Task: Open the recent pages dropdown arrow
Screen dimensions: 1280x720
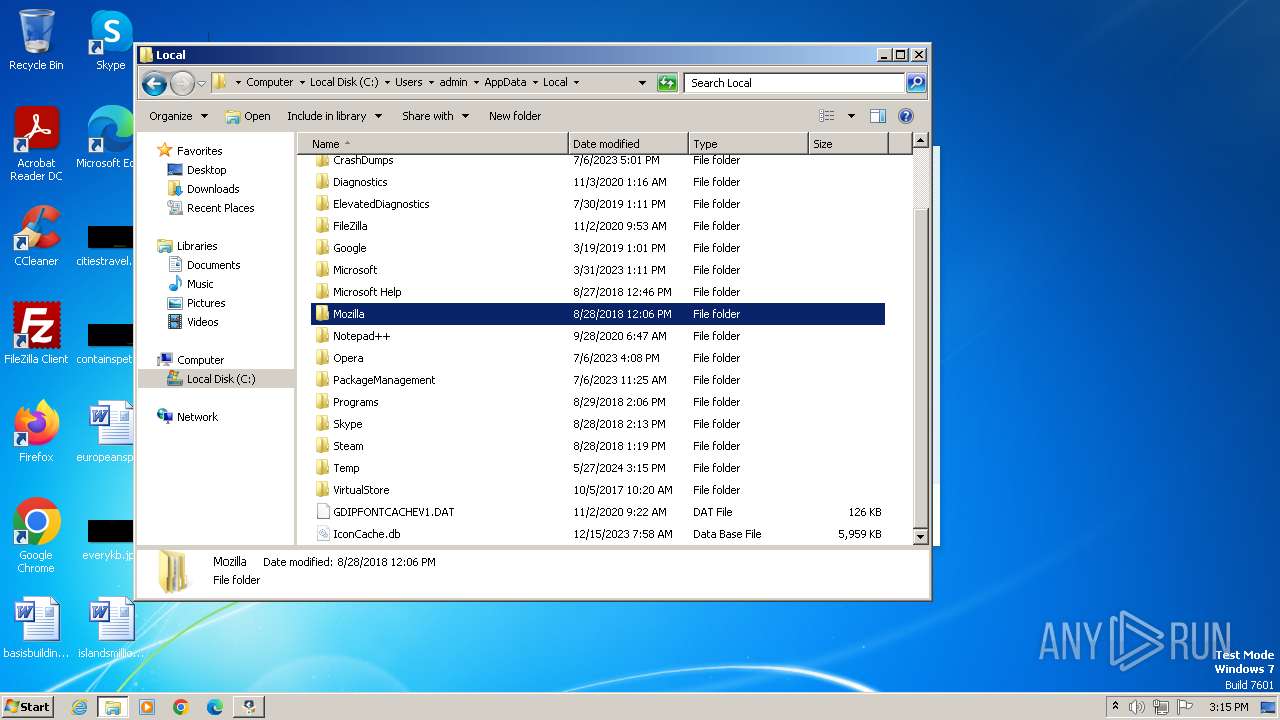Action: click(x=201, y=83)
